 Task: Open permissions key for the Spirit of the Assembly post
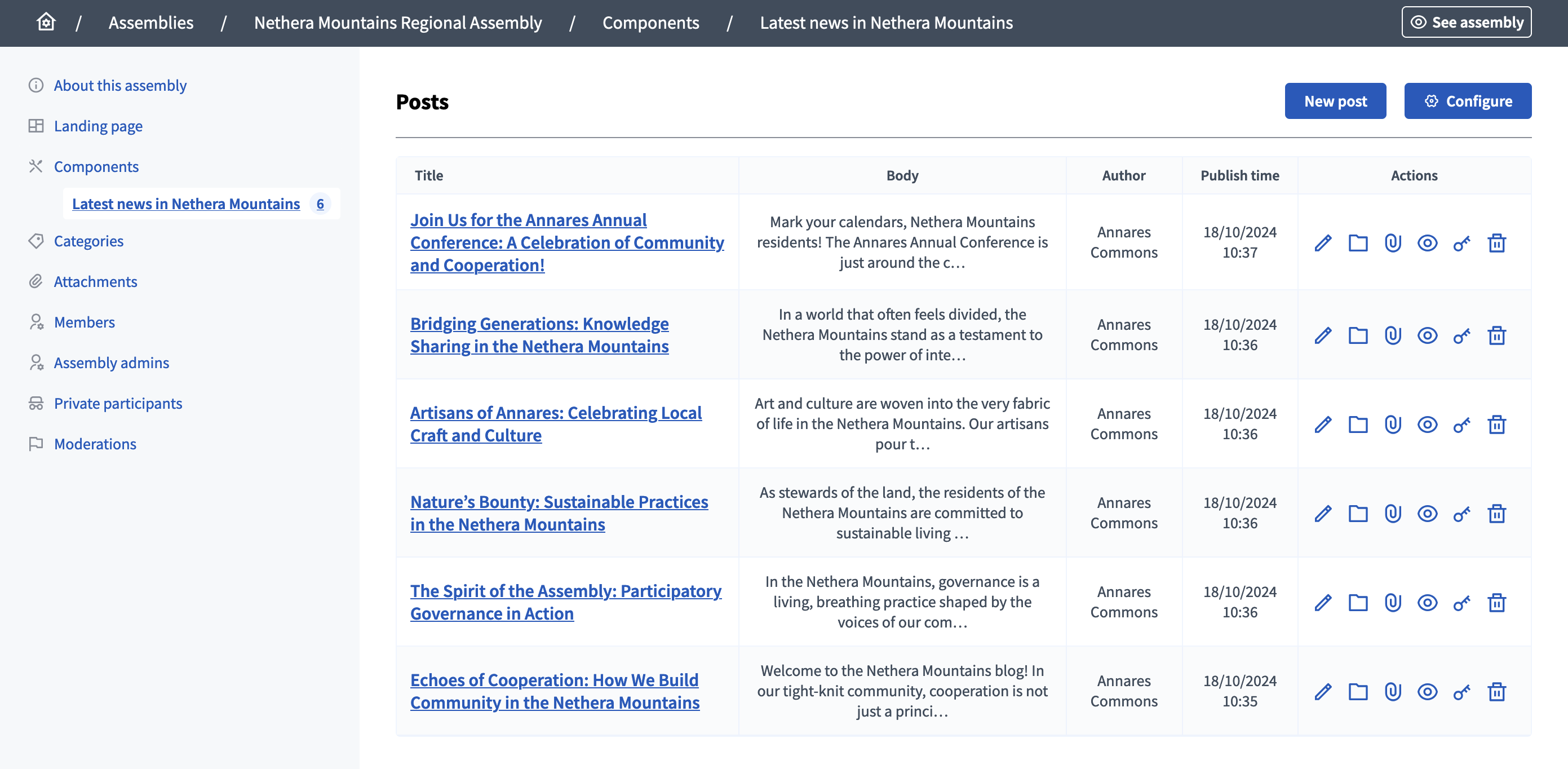(1461, 603)
